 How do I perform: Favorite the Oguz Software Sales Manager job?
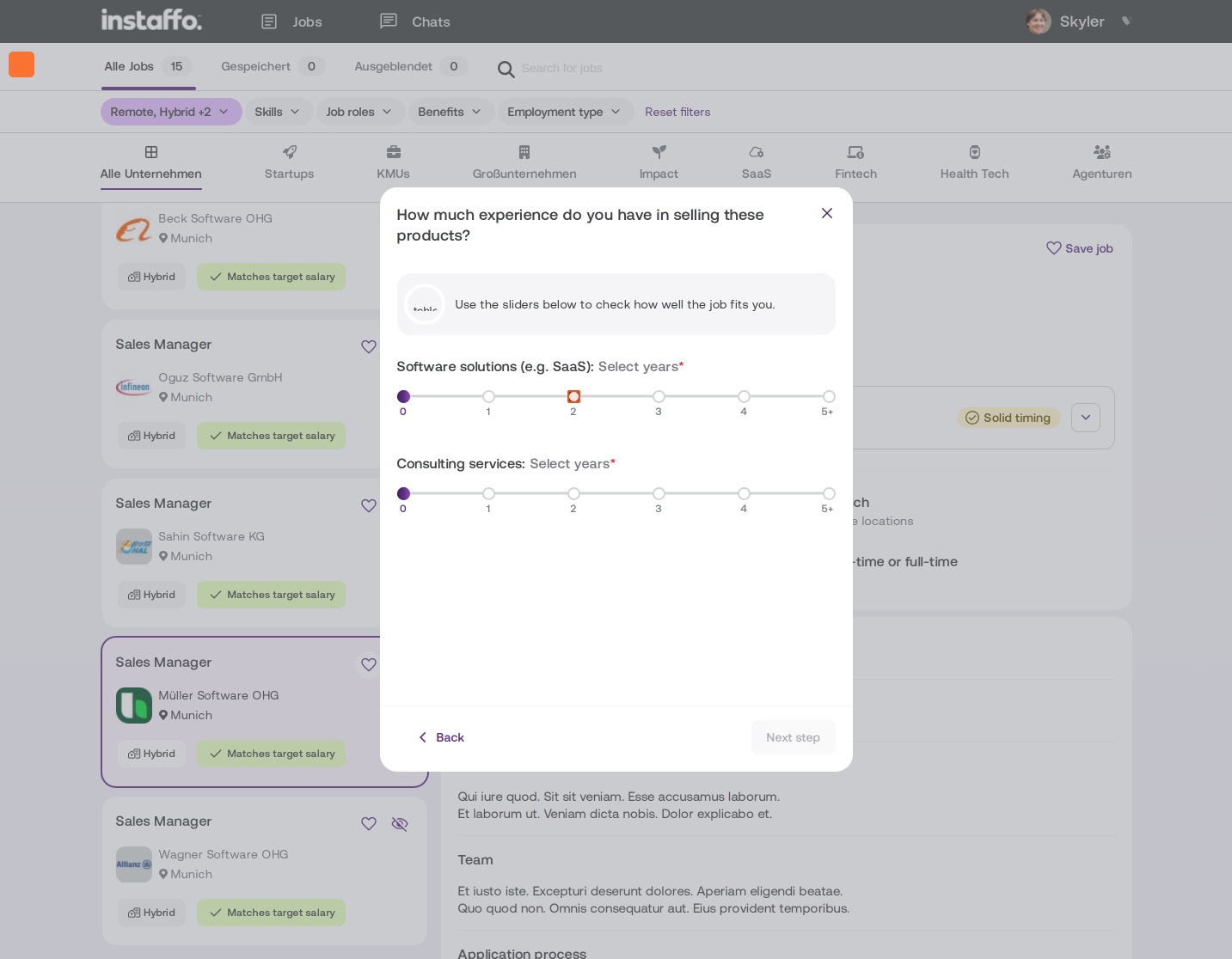tap(369, 346)
